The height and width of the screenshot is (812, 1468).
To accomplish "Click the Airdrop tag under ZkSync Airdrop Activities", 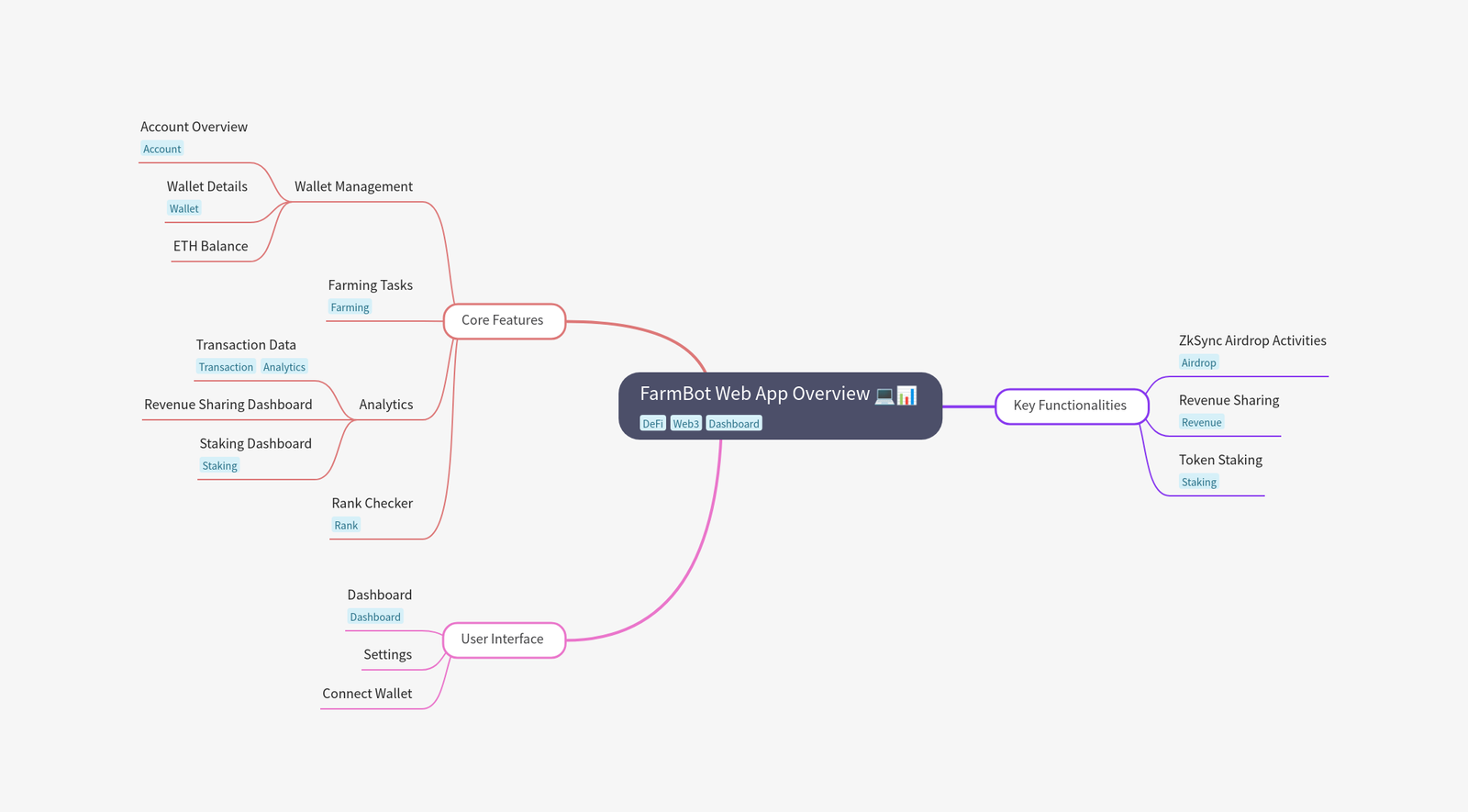I will coord(1198,363).
